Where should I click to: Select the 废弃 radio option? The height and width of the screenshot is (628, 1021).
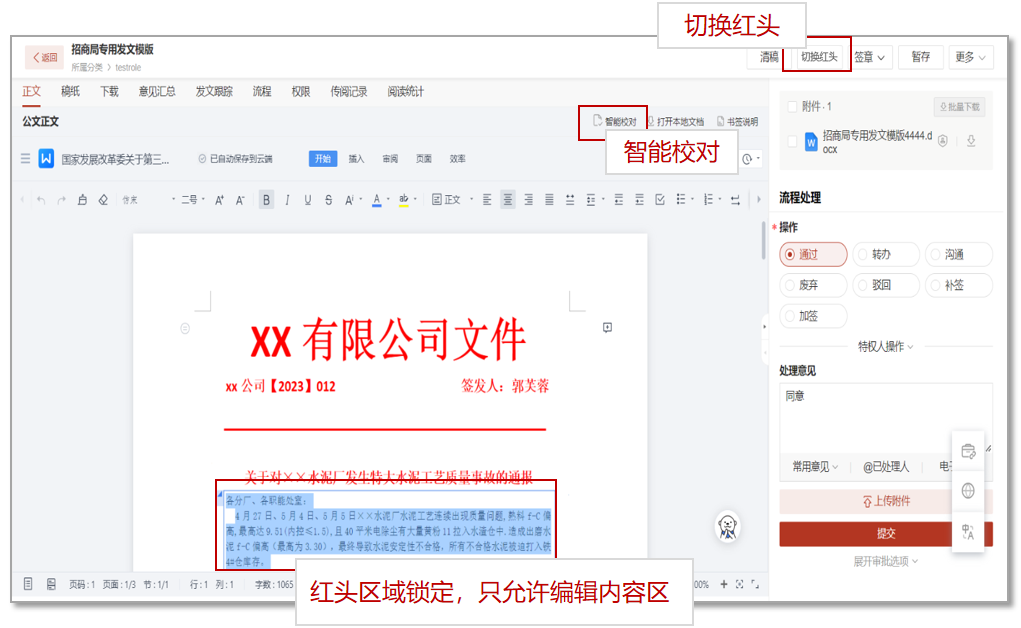(x=813, y=285)
